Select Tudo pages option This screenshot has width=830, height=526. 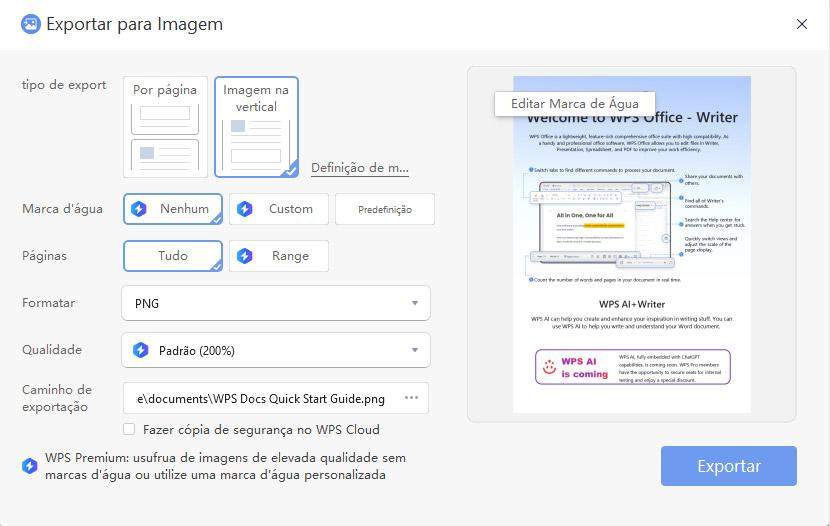tap(173, 256)
